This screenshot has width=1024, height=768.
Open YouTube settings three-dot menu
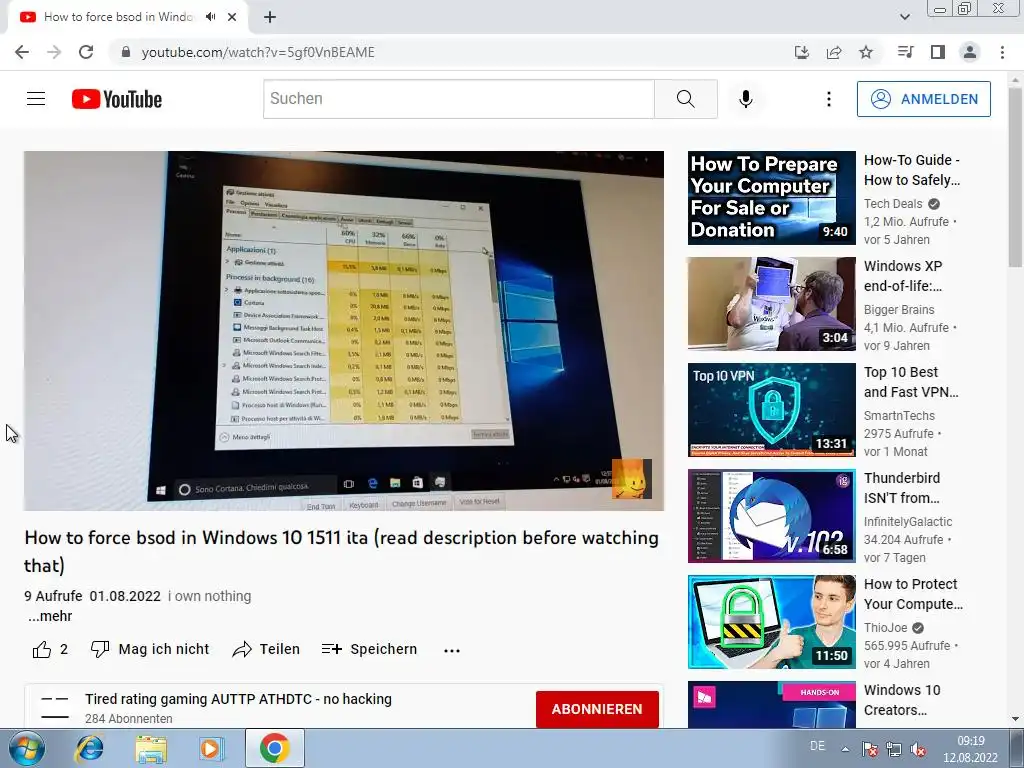click(829, 99)
